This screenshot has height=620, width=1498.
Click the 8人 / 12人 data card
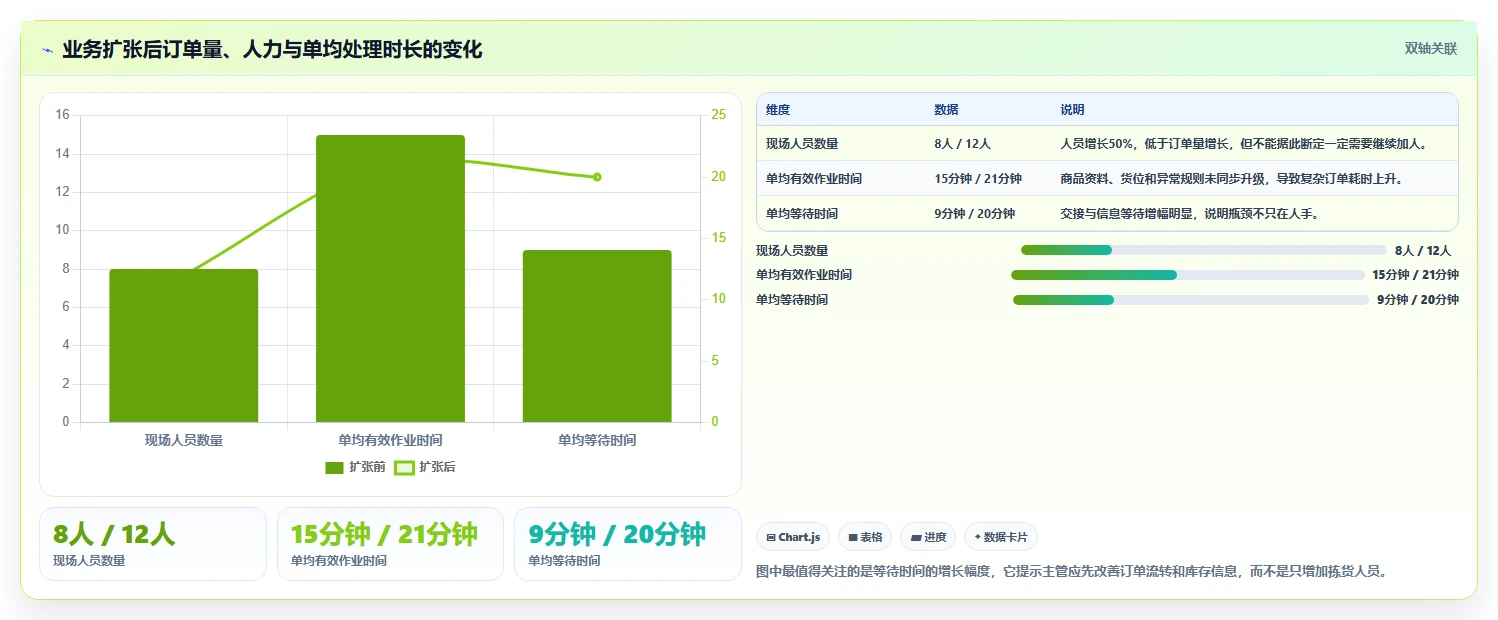pos(153,544)
